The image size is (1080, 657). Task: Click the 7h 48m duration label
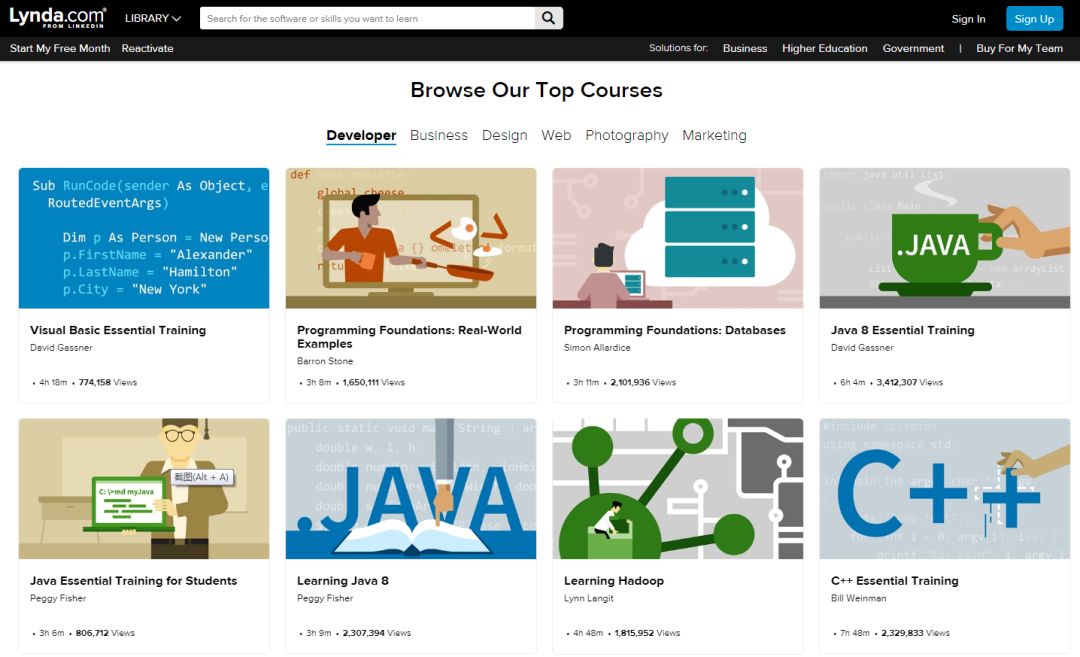(x=855, y=633)
